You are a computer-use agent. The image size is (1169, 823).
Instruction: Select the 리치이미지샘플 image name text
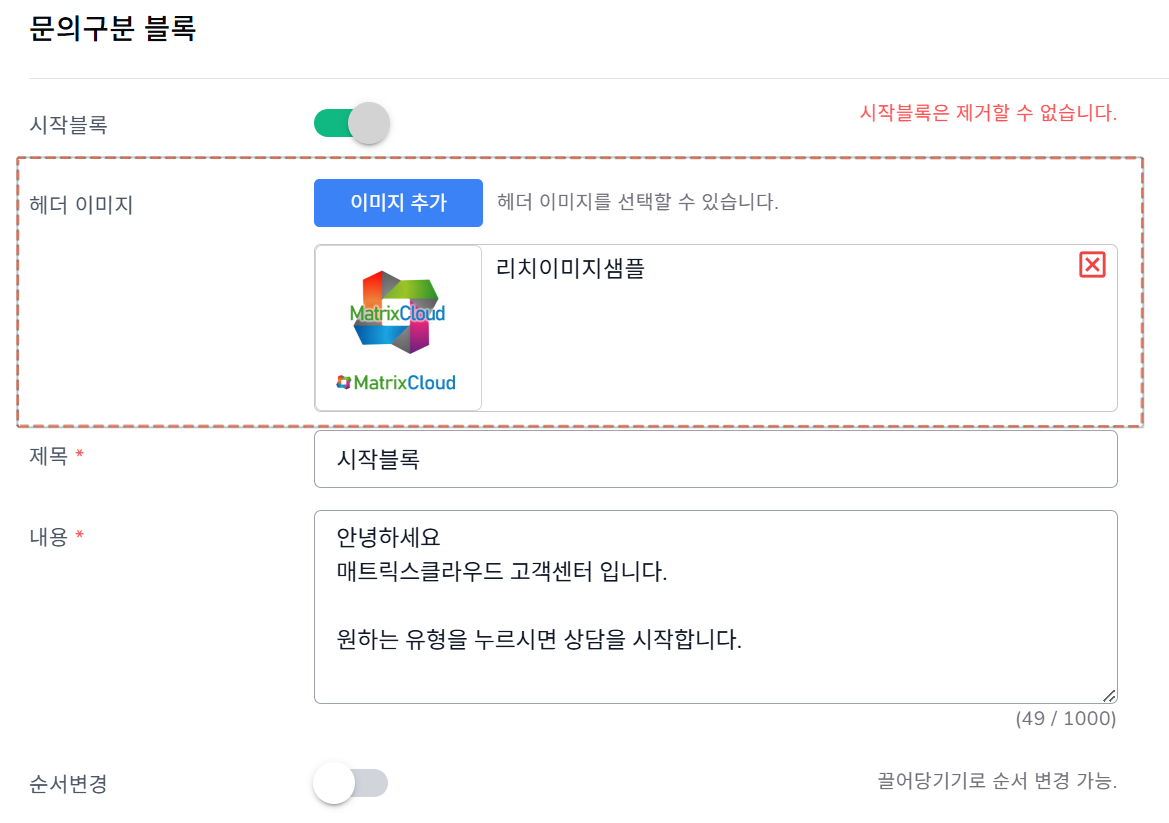[570, 268]
